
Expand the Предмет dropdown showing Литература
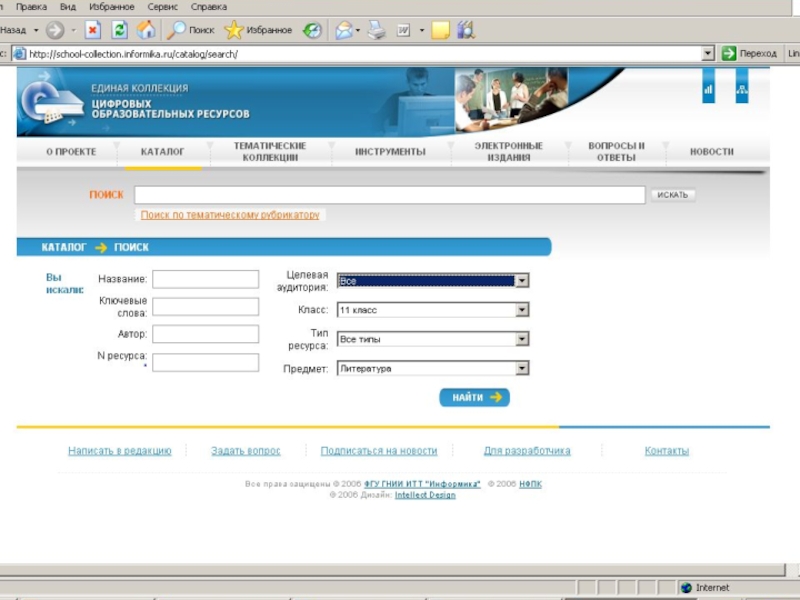[521, 368]
